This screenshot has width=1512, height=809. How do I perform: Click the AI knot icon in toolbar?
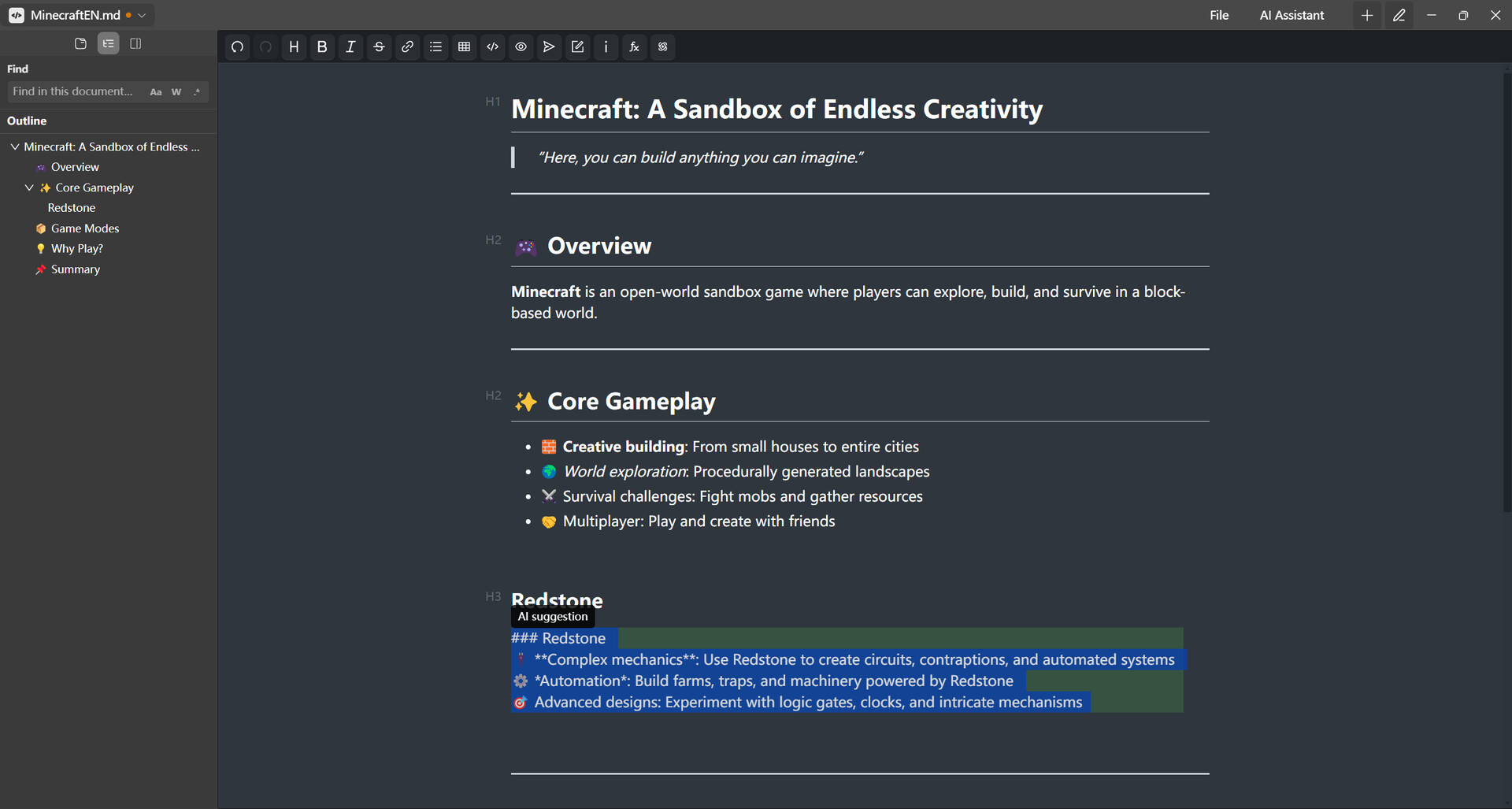[x=662, y=46]
